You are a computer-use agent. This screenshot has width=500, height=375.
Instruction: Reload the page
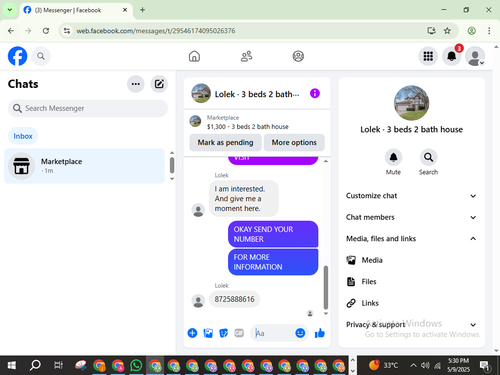click(46, 31)
